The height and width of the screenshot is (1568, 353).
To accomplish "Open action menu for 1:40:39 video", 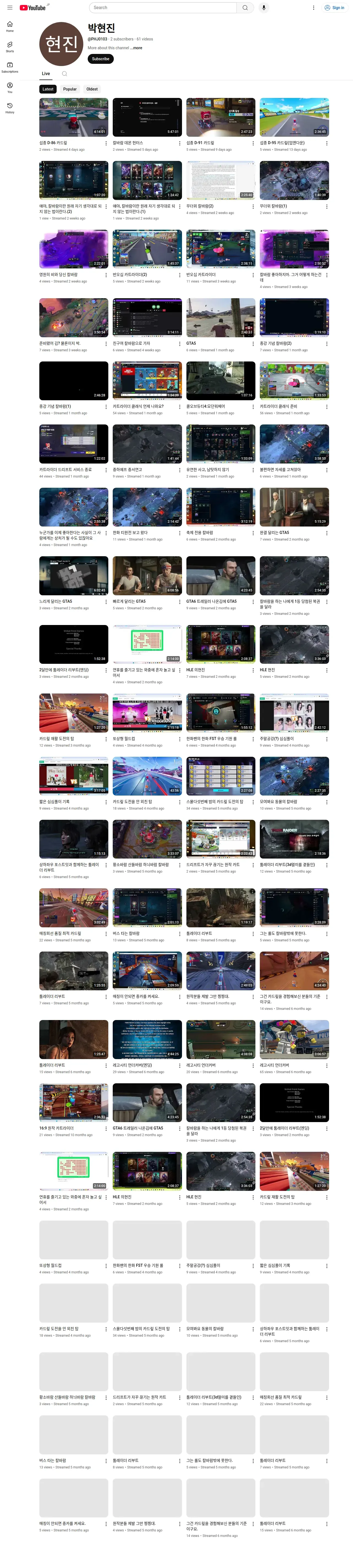I will pos(326,207).
